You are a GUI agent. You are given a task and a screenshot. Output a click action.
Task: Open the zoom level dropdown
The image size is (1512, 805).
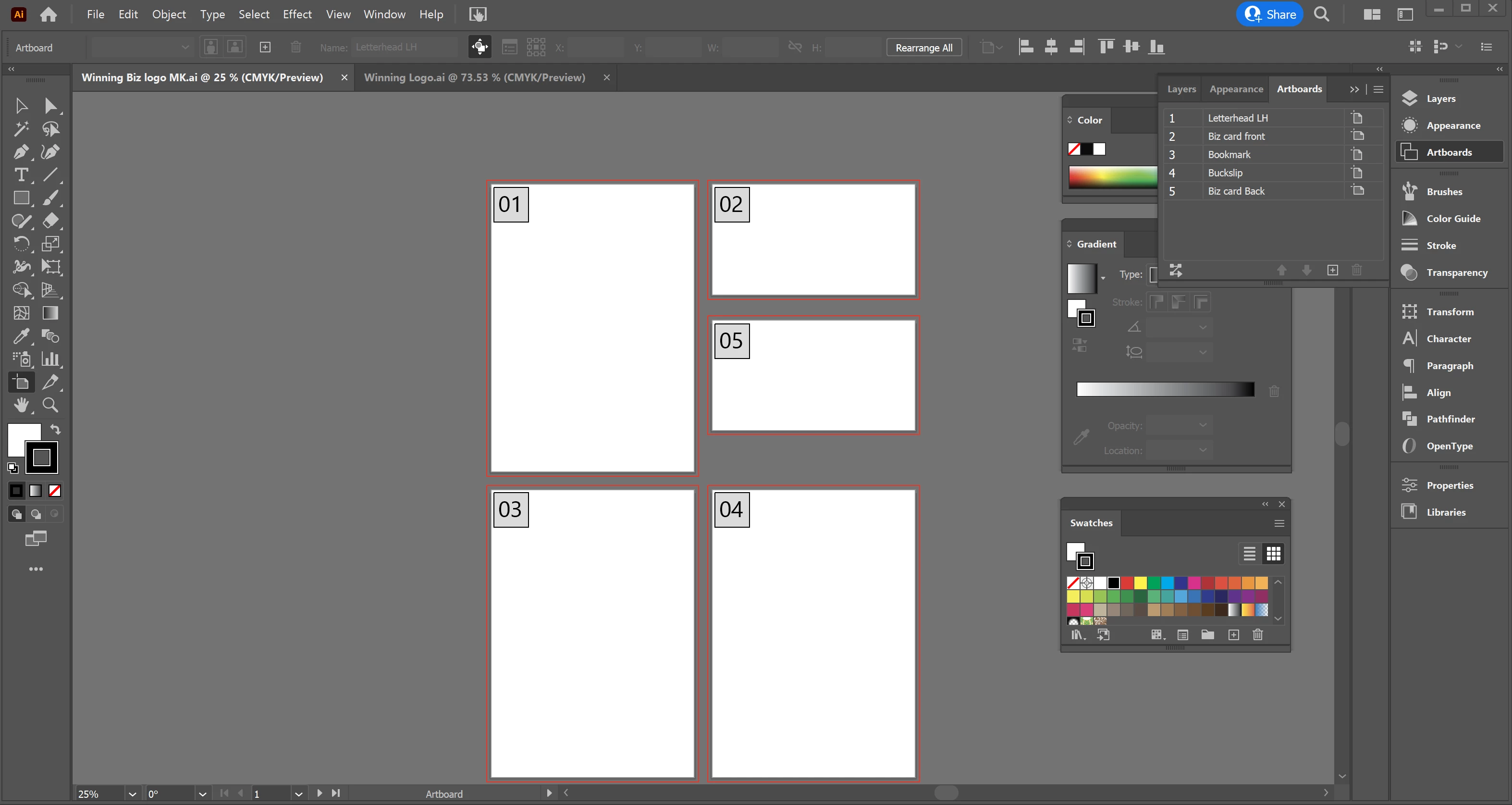(x=132, y=794)
